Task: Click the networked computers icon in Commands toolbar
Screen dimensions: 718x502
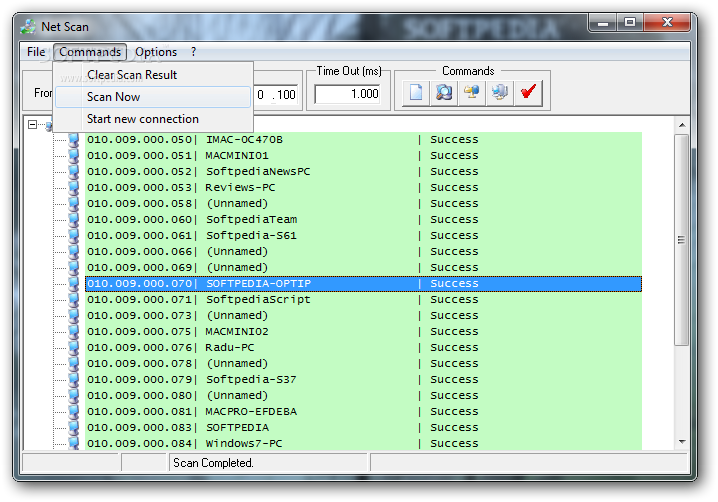Action: (500, 93)
